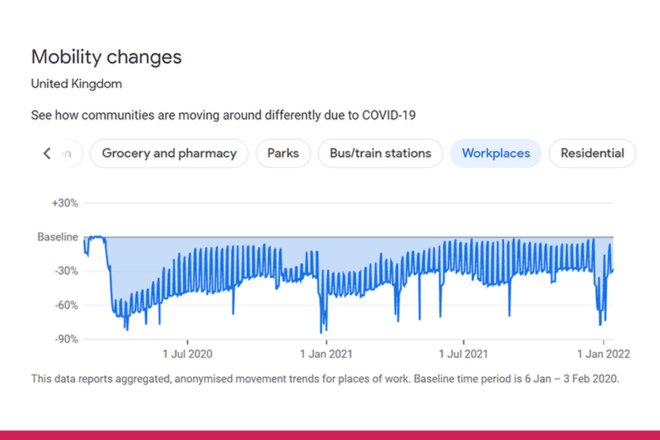660x440 pixels.
Task: Select the Grocery and pharmacy category chip
Action: 169,153
